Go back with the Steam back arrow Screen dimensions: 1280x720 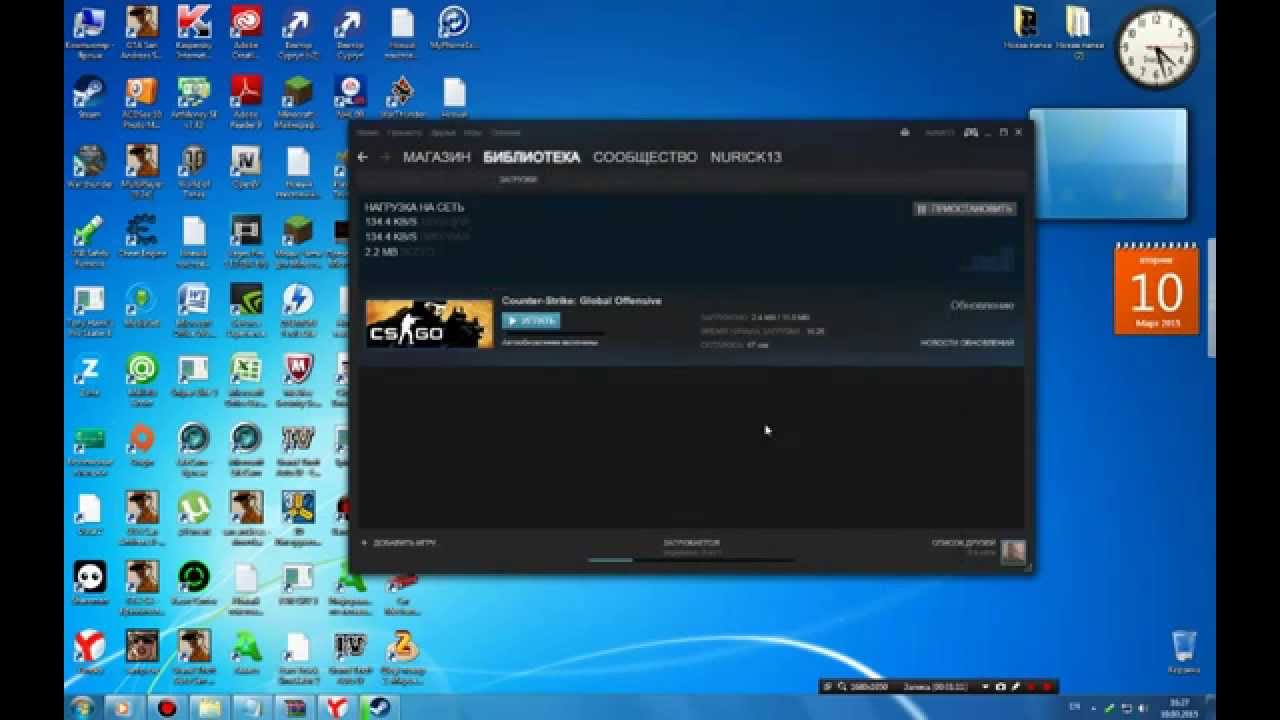point(362,157)
